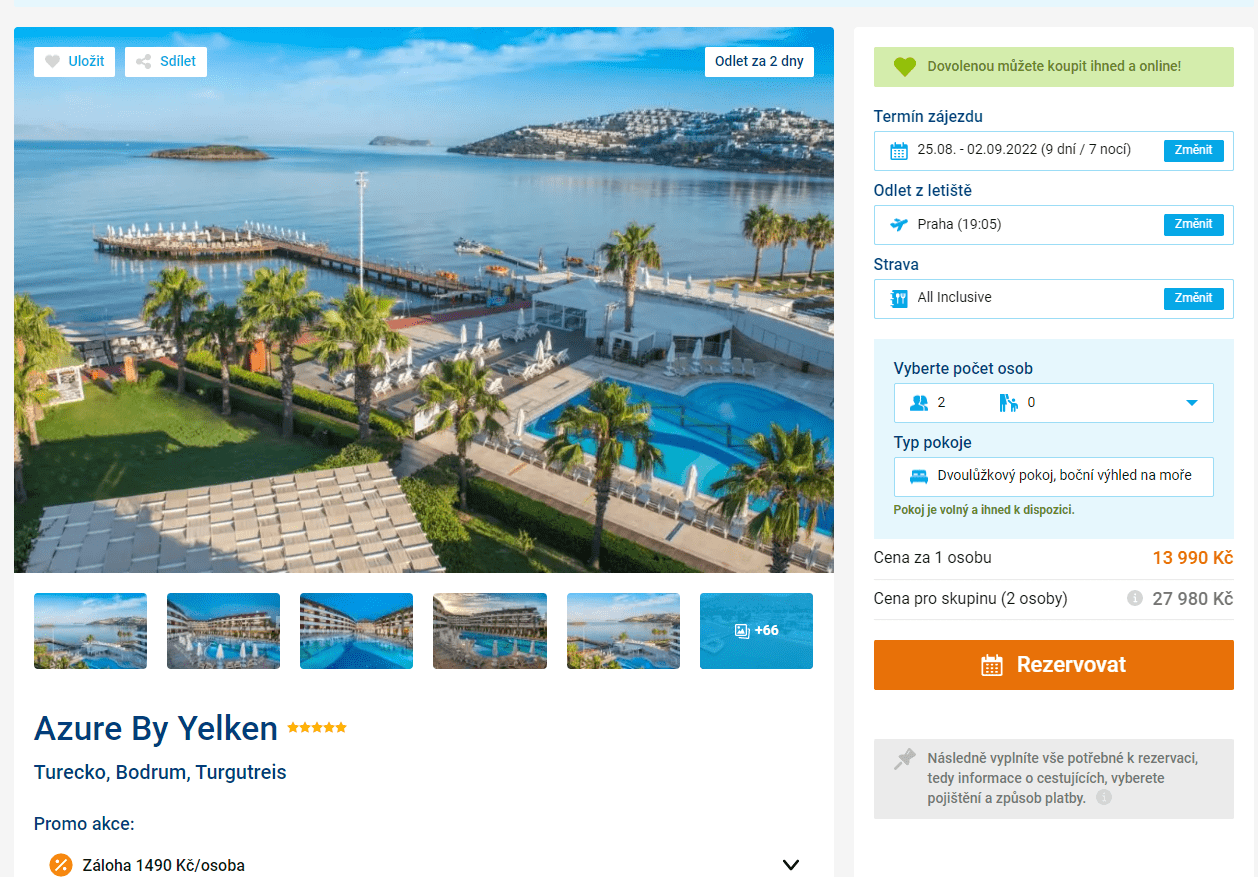This screenshot has width=1258, height=877.
Task: Select the third pool thumbnail photo
Action: click(356, 631)
